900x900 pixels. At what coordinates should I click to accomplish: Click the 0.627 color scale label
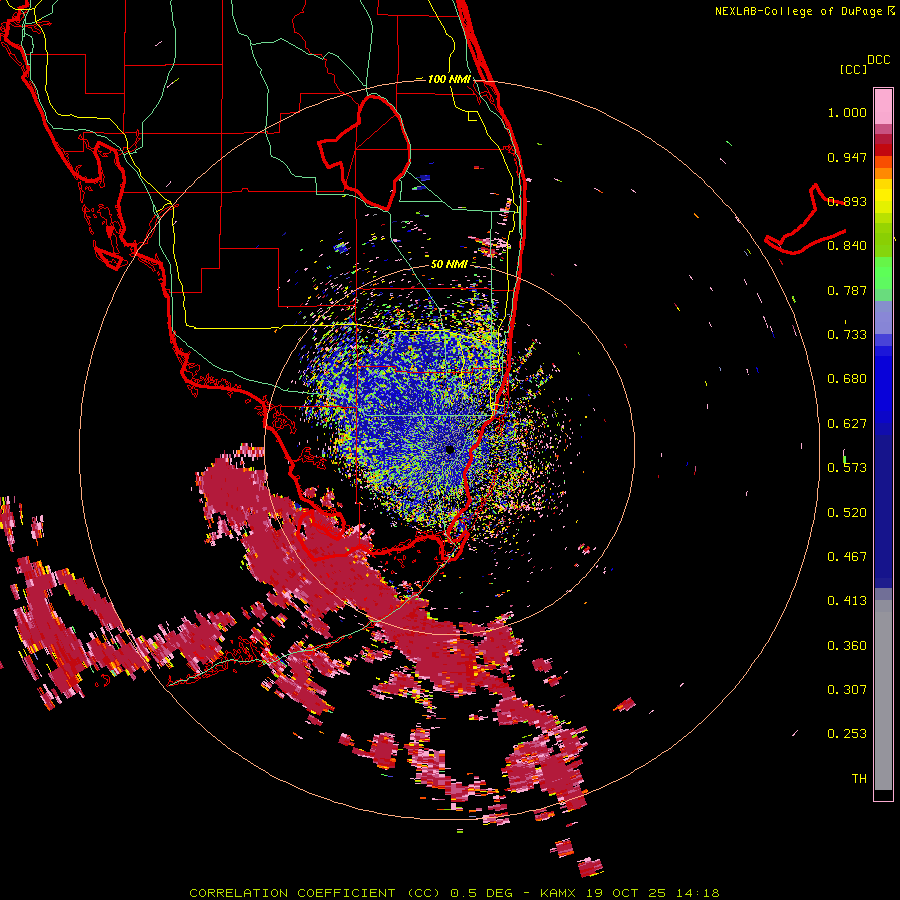[847, 424]
